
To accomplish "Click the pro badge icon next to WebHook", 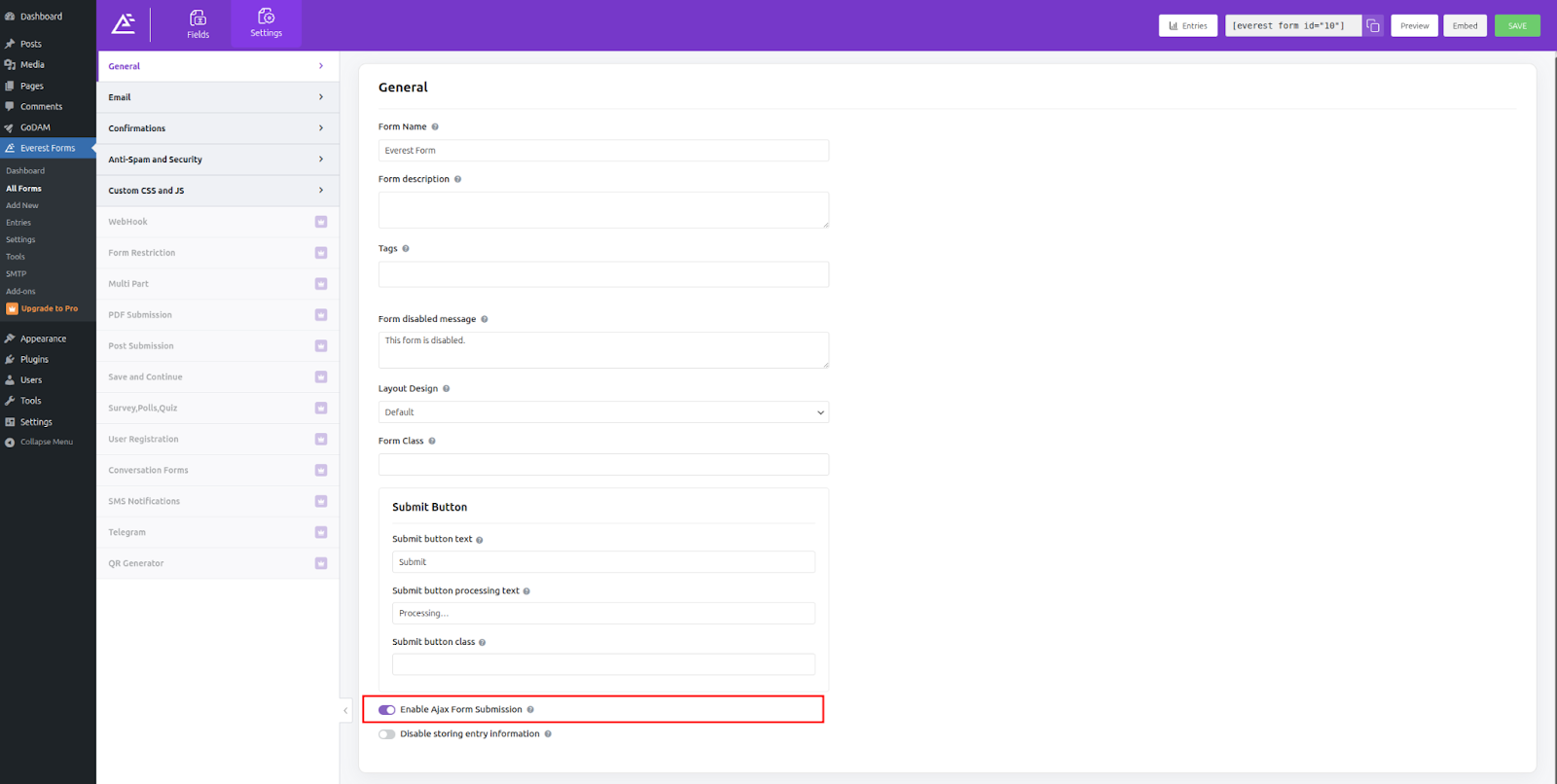I will click(321, 222).
